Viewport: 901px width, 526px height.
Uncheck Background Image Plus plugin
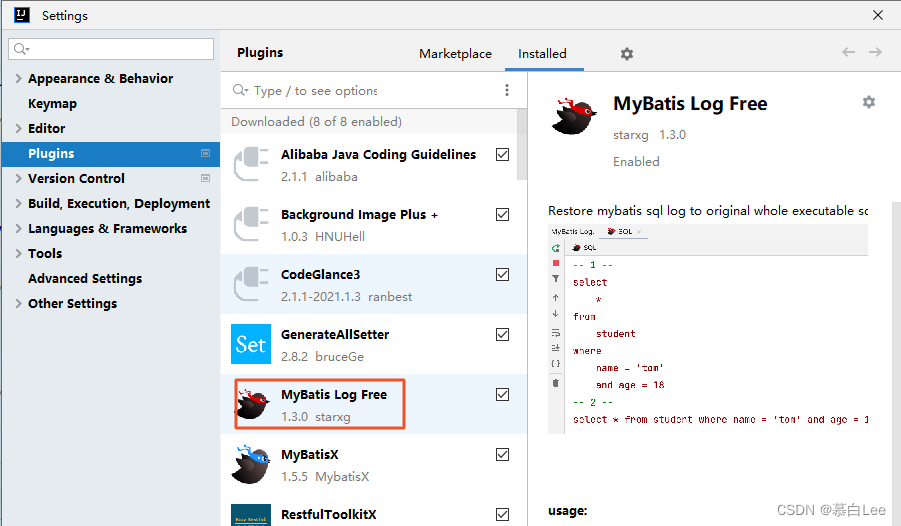click(502, 214)
